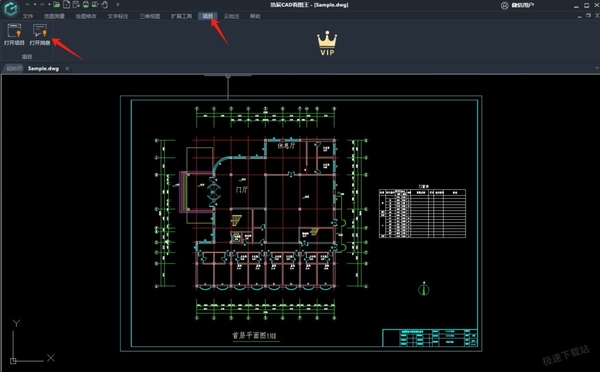Close the Sample.dwg document tab
This screenshot has height=372, width=600.
pyautogui.click(x=67, y=69)
